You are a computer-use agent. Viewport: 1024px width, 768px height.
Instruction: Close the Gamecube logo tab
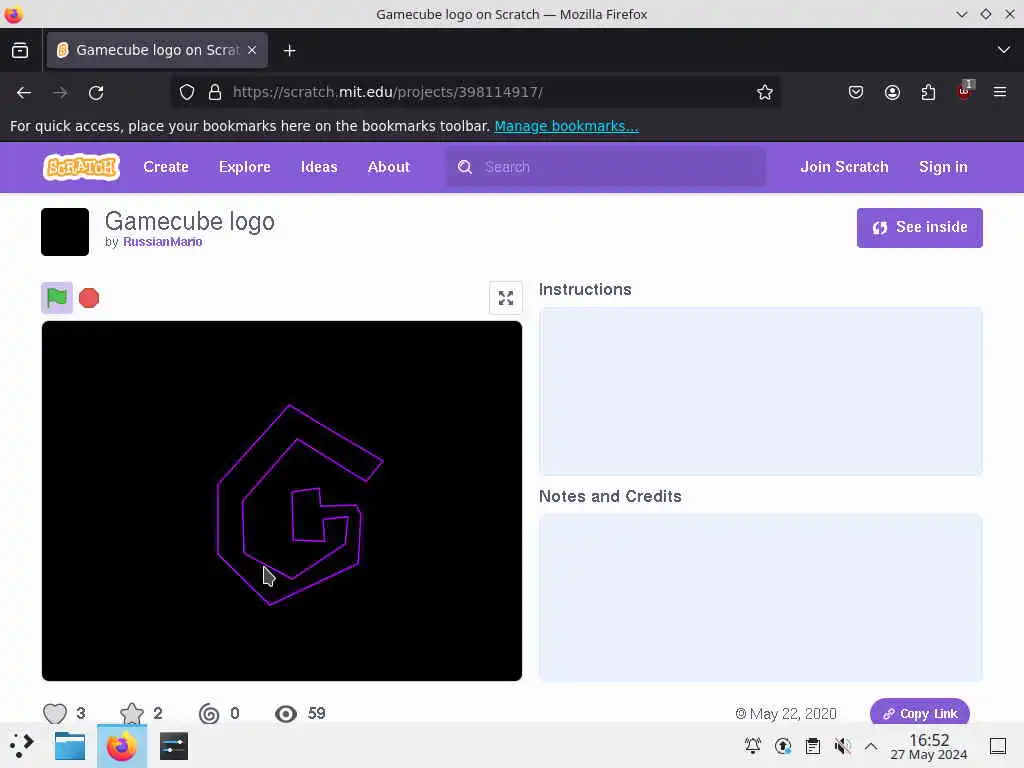tap(252, 50)
